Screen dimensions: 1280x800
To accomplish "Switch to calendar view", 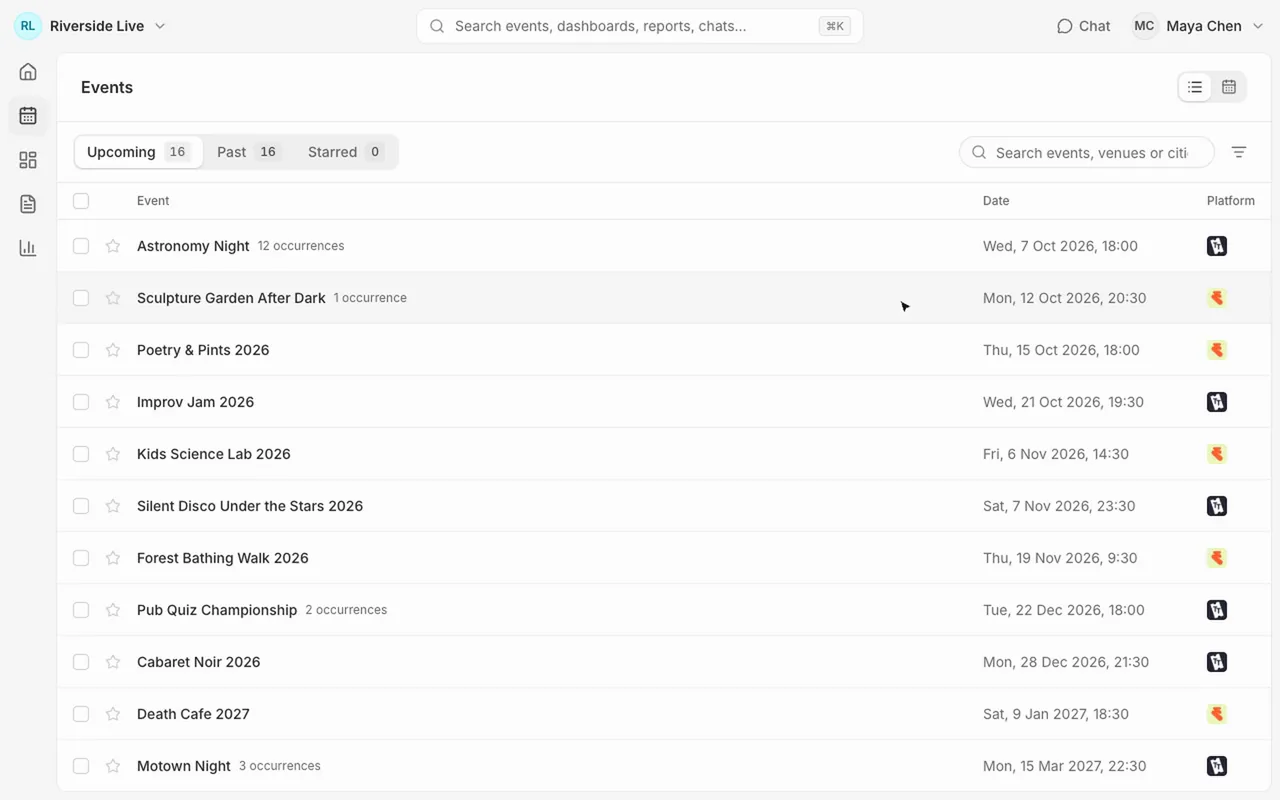I will tap(1229, 87).
